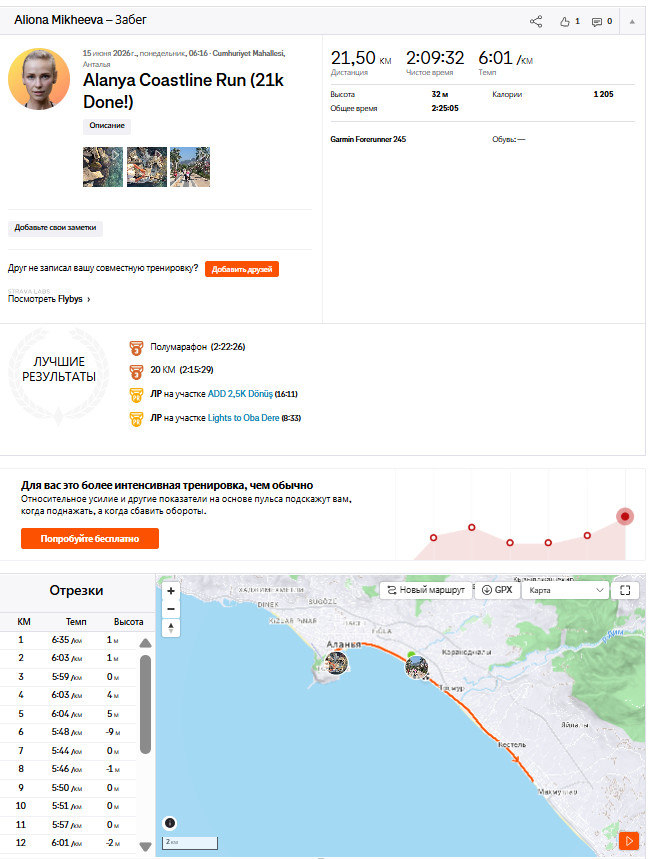Click the highlighted red point on the intensity chart
Image resolution: width=654 pixels, height=859 pixels.
point(625,516)
